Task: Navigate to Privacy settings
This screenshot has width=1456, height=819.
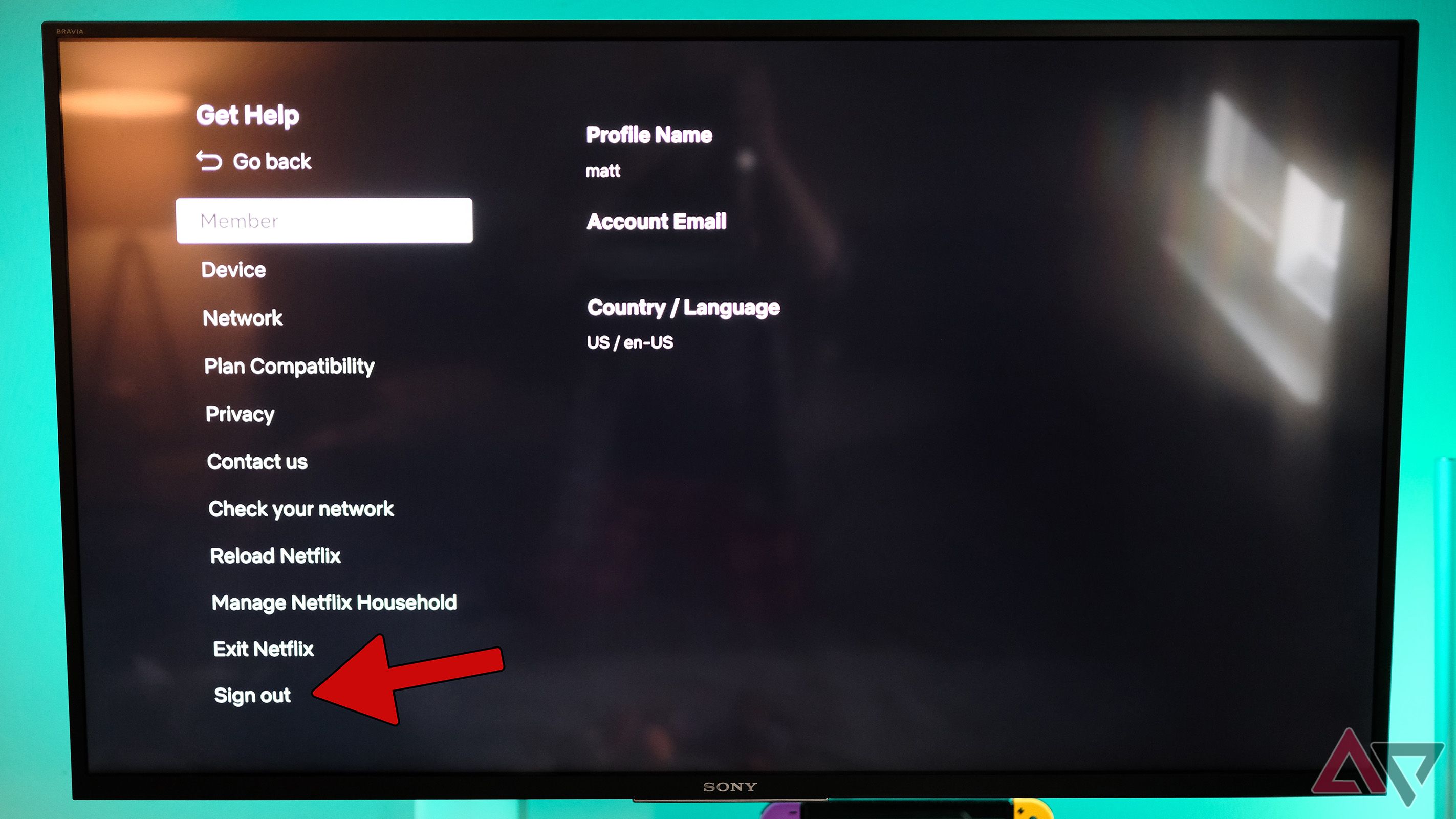Action: 240,413
